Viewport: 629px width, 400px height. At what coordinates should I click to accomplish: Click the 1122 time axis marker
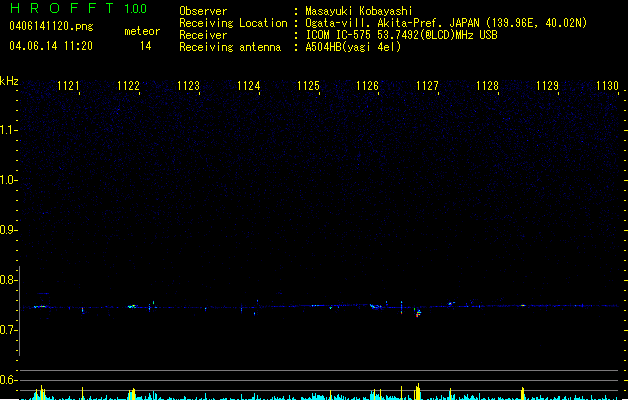tap(128, 86)
